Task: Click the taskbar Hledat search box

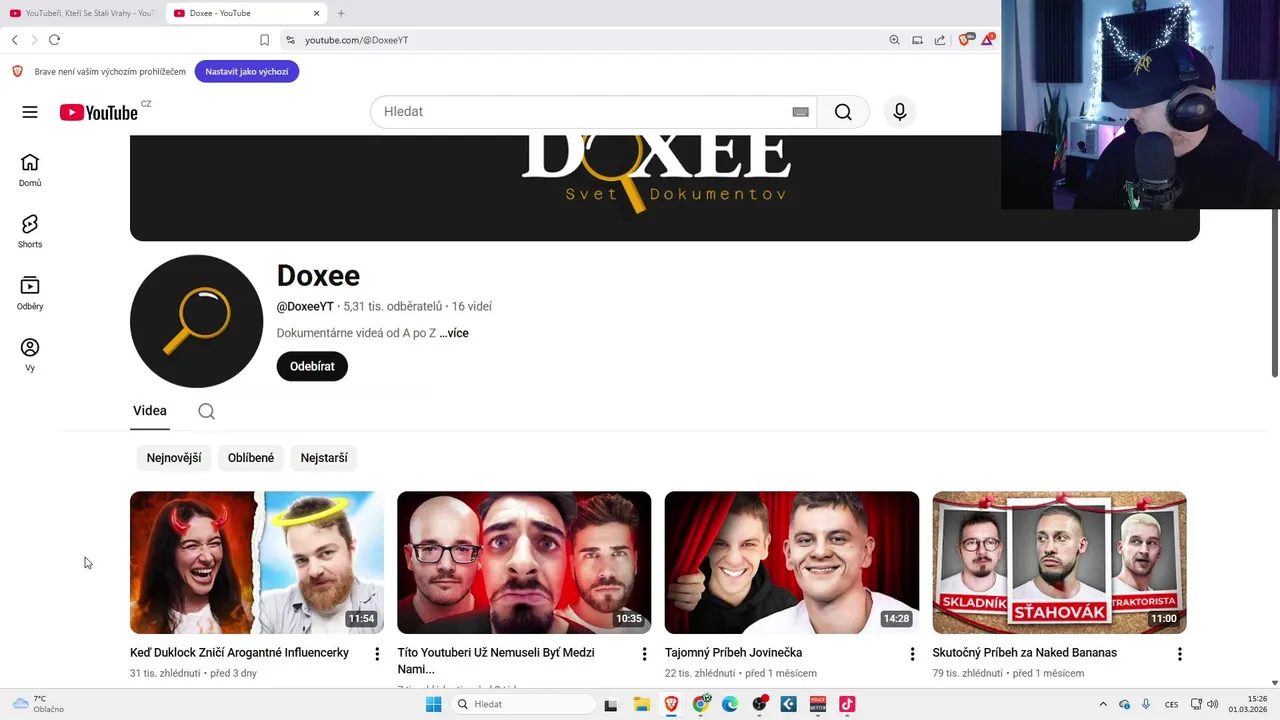Action: coord(521,704)
